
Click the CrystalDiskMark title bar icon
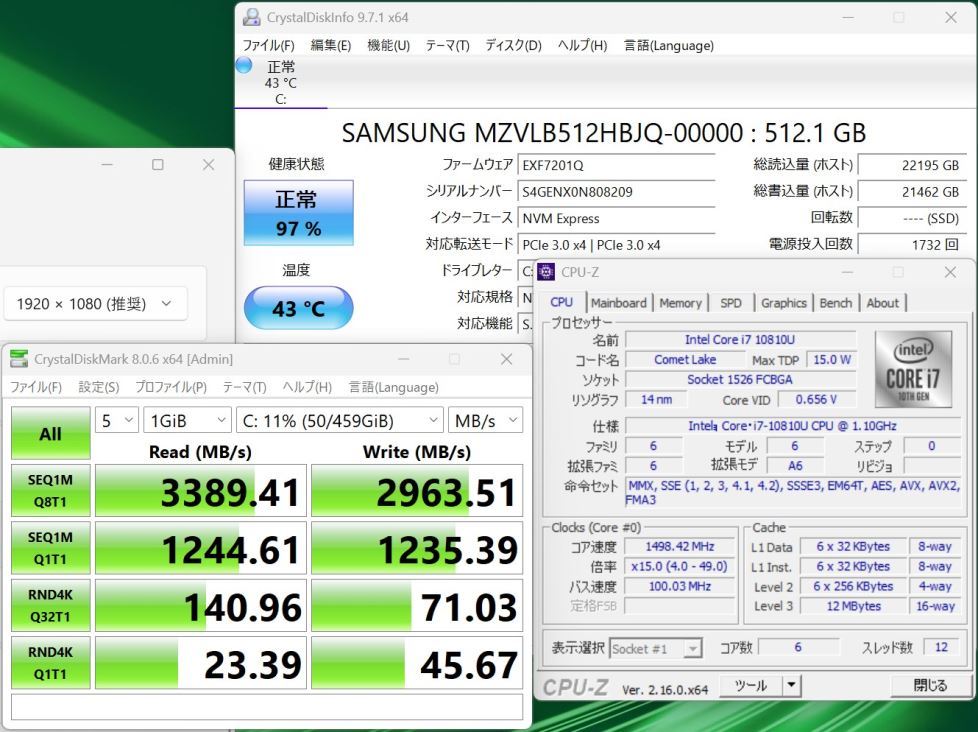tap(19, 359)
